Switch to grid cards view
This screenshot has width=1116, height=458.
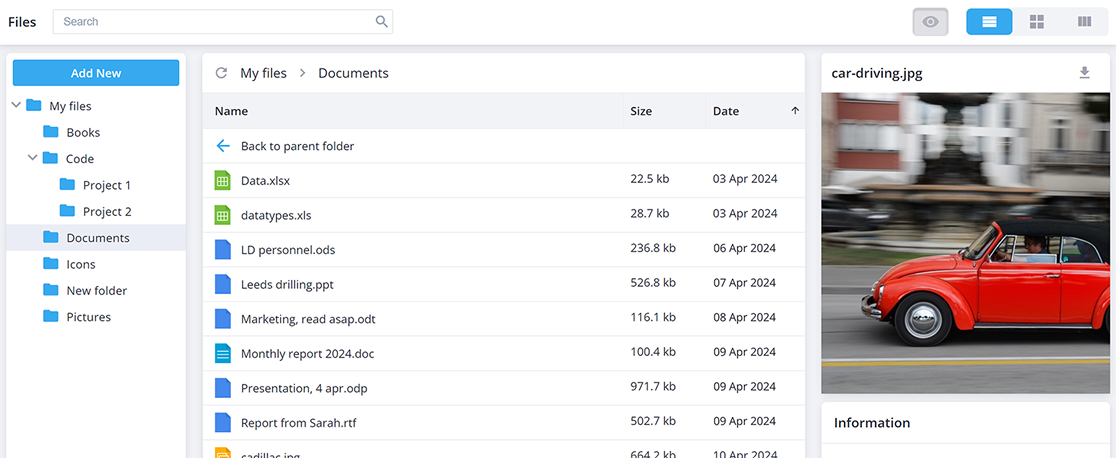pyautogui.click(x=1036, y=22)
